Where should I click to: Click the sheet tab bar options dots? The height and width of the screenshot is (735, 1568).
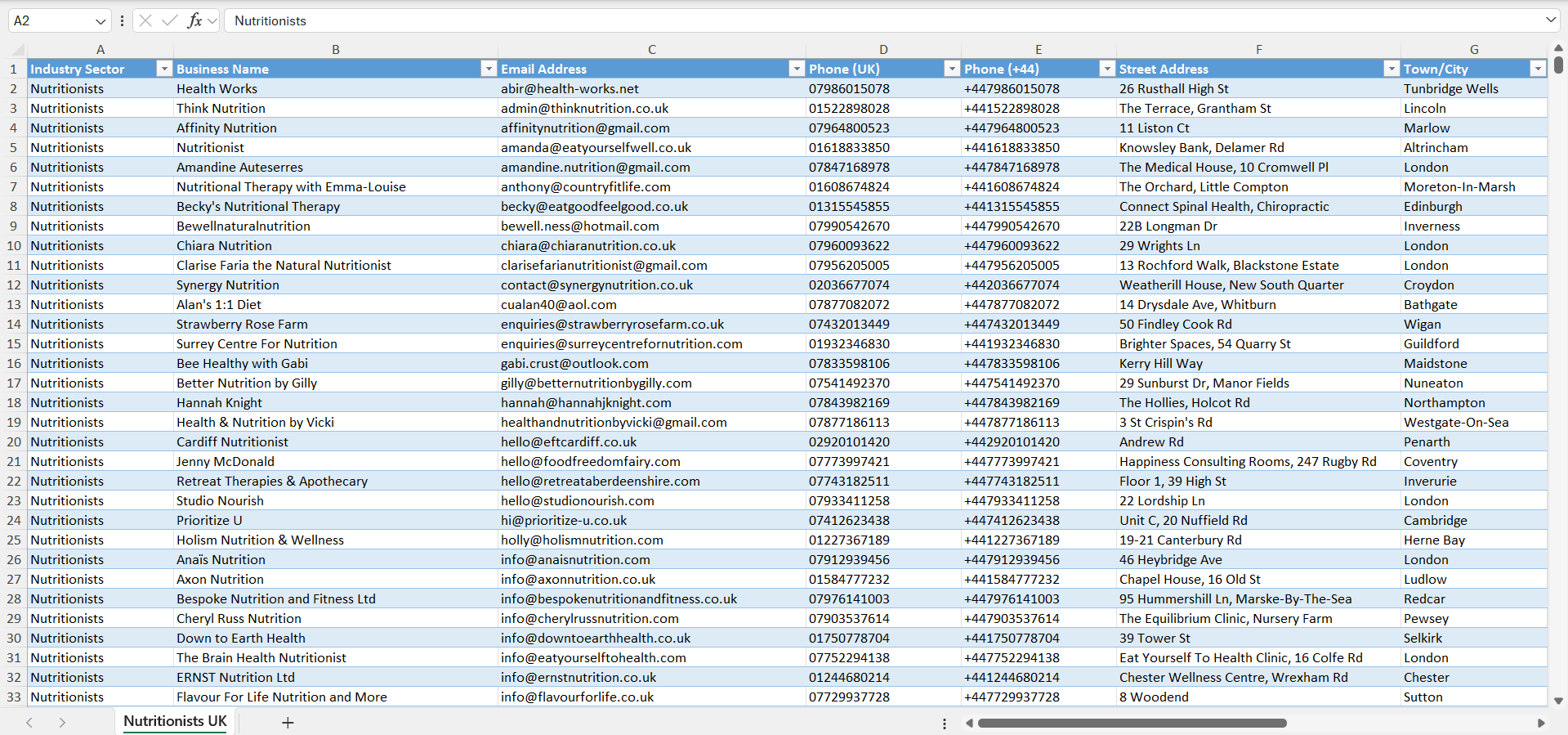[x=945, y=724]
